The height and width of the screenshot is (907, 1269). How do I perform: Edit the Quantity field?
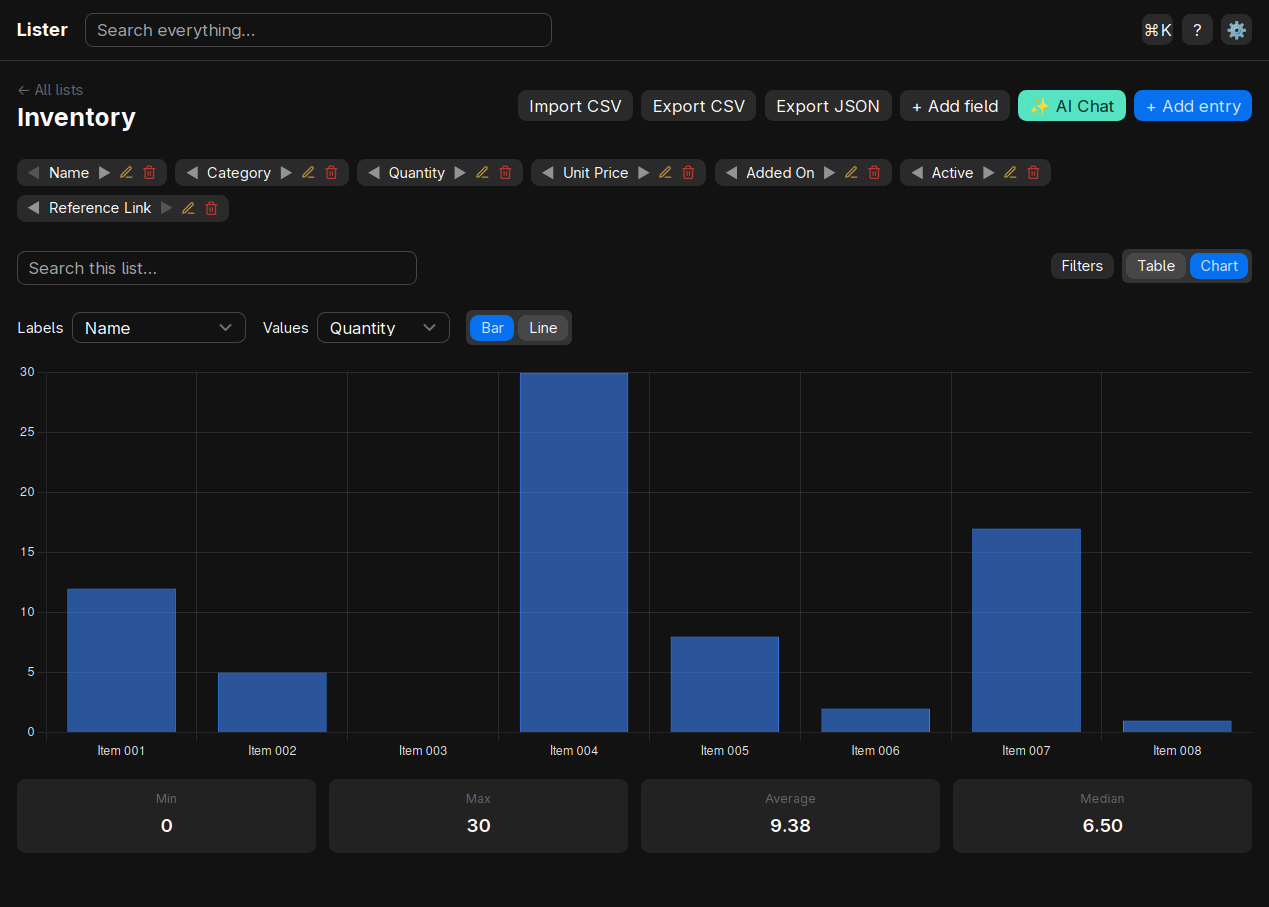coord(482,173)
